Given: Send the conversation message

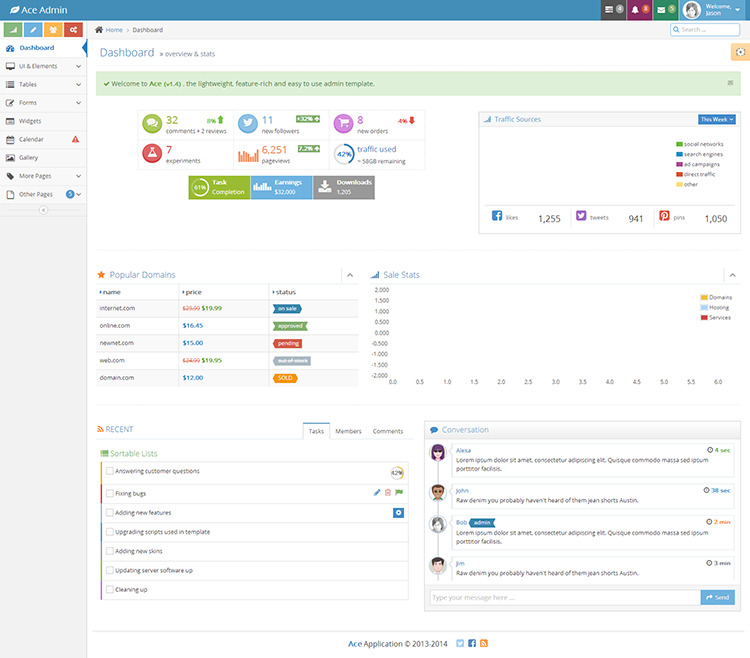Looking at the screenshot, I should 717,597.
